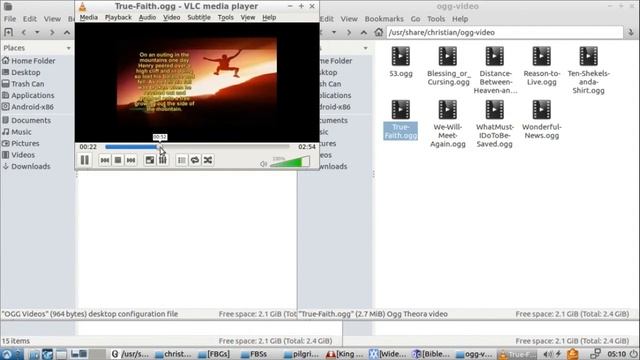This screenshot has height=360, width=640.
Task: Switch to /usr/s... taskbar window
Action: 131,354
